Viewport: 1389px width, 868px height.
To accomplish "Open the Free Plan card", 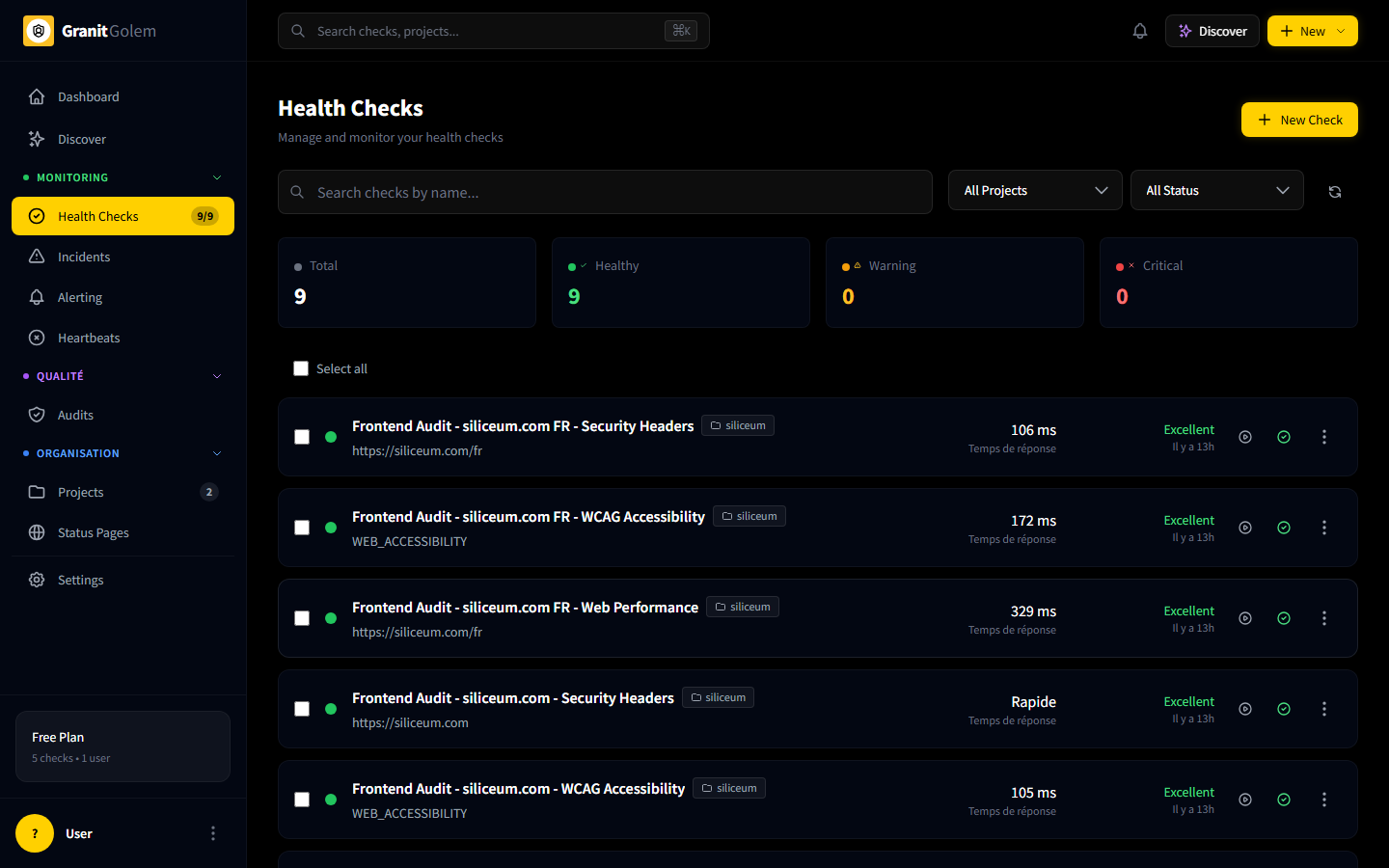I will pyautogui.click(x=123, y=746).
